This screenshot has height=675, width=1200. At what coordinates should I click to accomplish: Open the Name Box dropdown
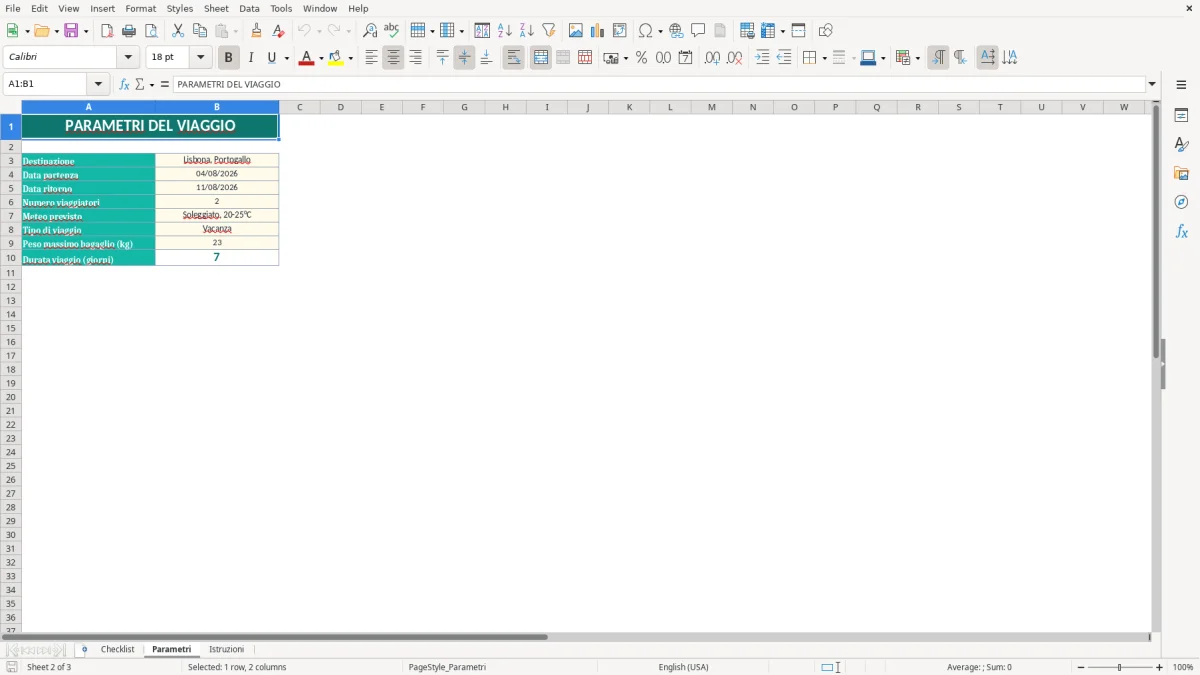click(x=98, y=85)
